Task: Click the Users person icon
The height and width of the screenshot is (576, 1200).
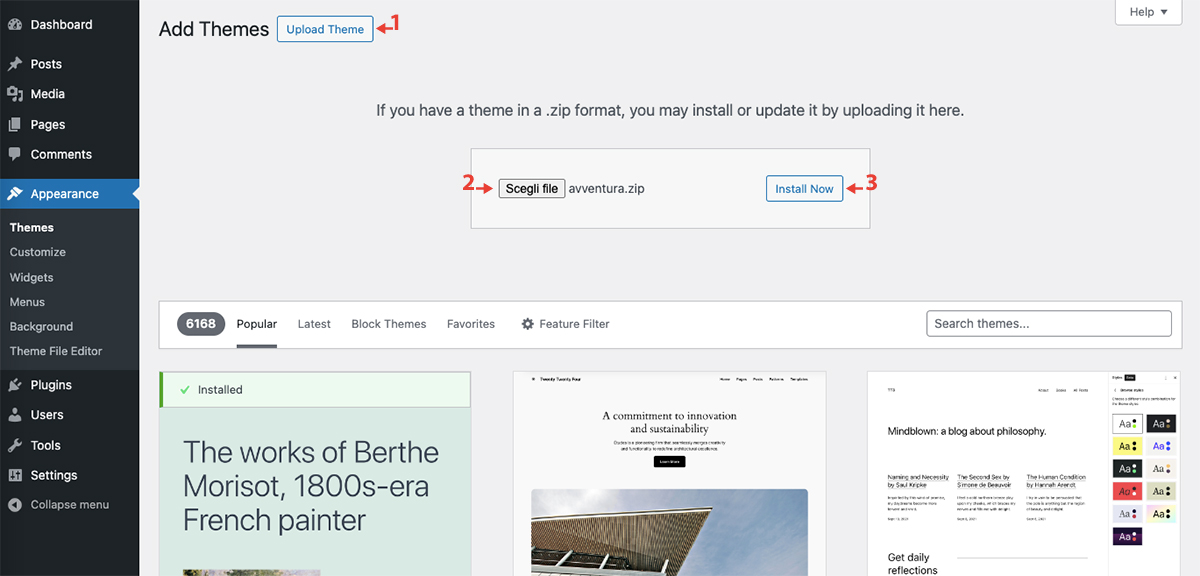Action: coord(15,415)
